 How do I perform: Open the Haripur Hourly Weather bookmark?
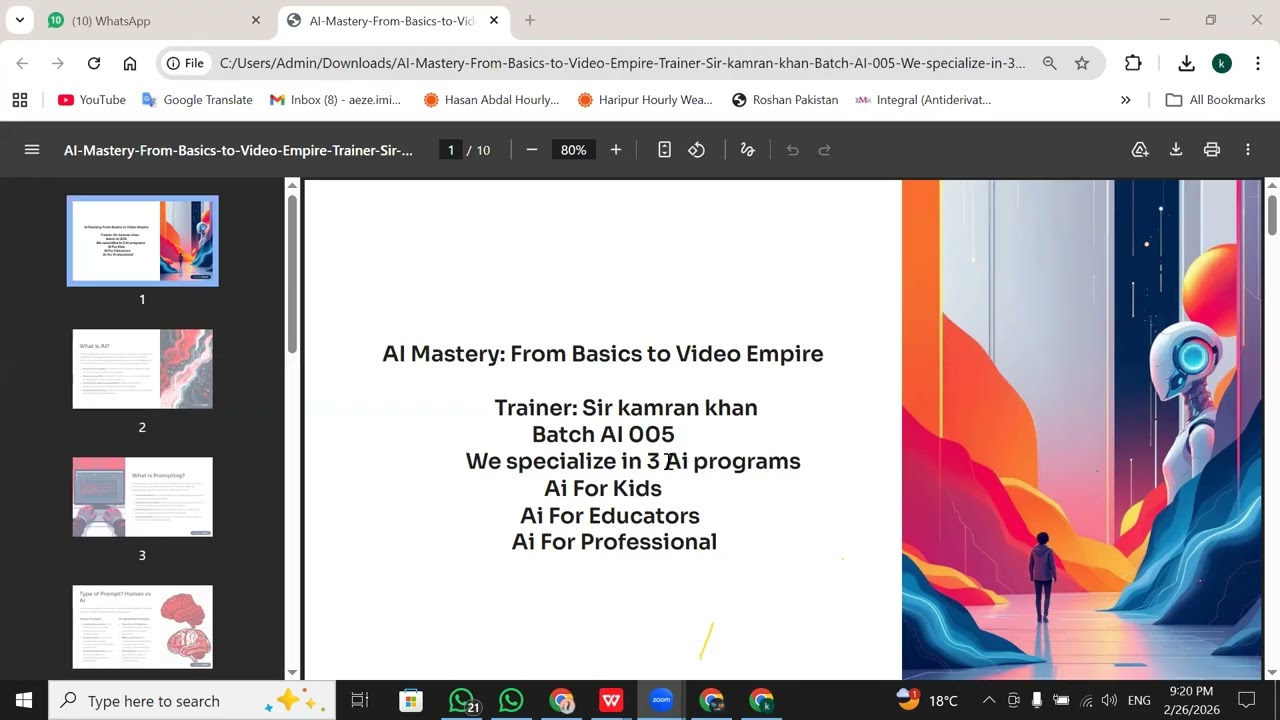point(645,100)
